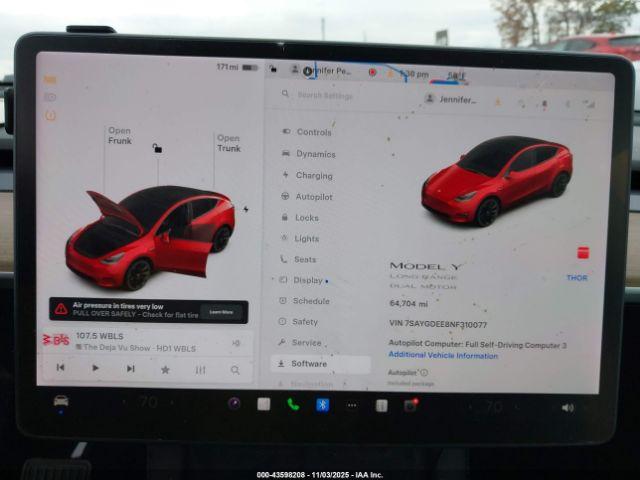This screenshot has height=480, width=640.
Task: Tap the red Model Y image in Software panel
Action: click(x=497, y=181)
